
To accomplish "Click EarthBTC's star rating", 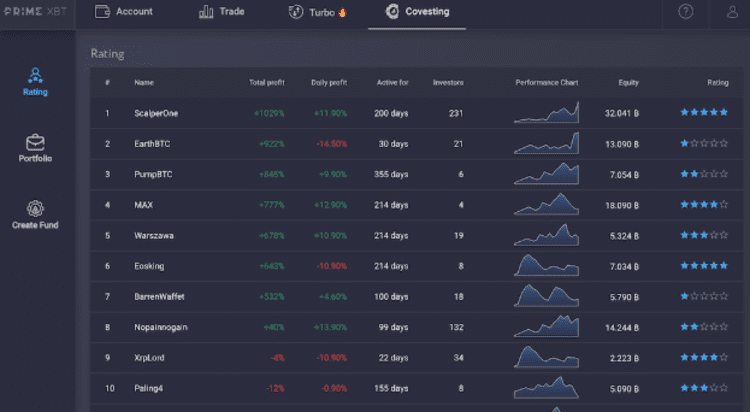I will [704, 144].
